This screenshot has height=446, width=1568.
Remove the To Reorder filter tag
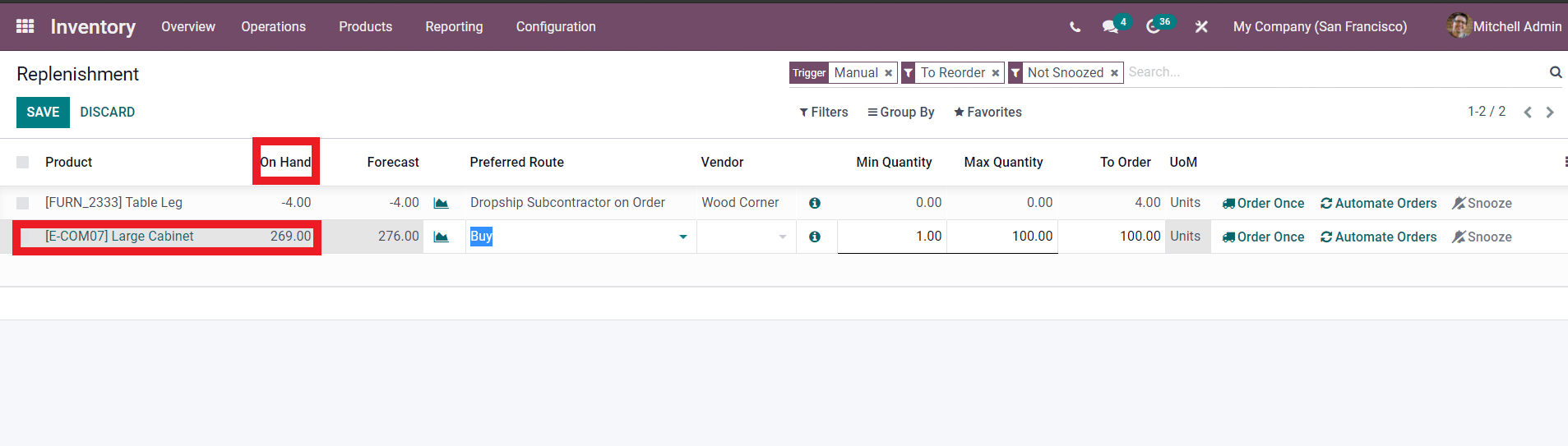click(x=995, y=73)
